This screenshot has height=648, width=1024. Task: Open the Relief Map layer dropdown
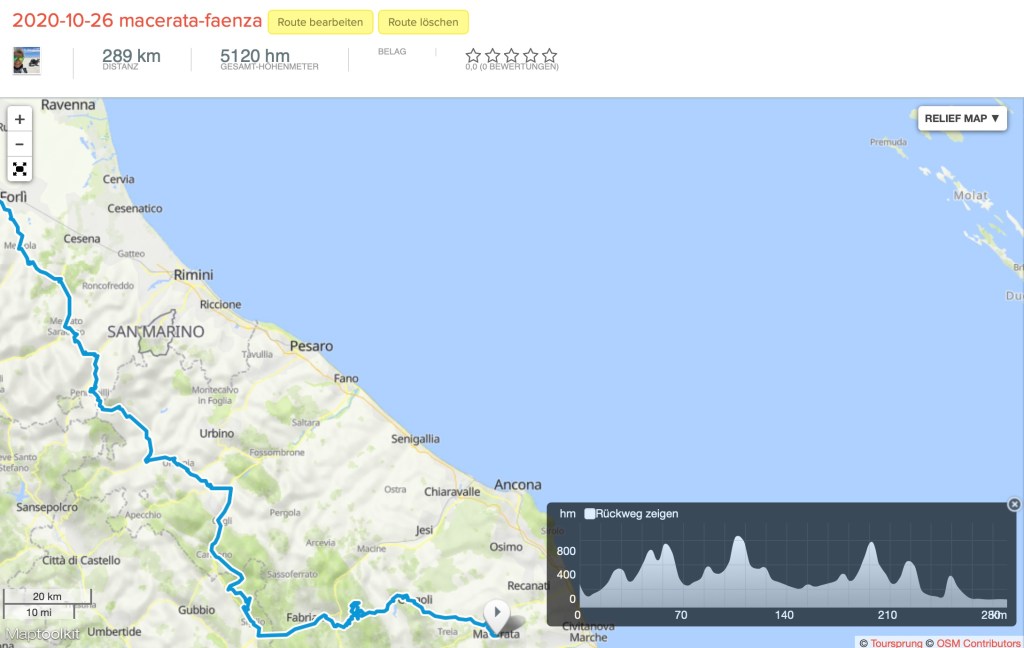tap(961, 118)
